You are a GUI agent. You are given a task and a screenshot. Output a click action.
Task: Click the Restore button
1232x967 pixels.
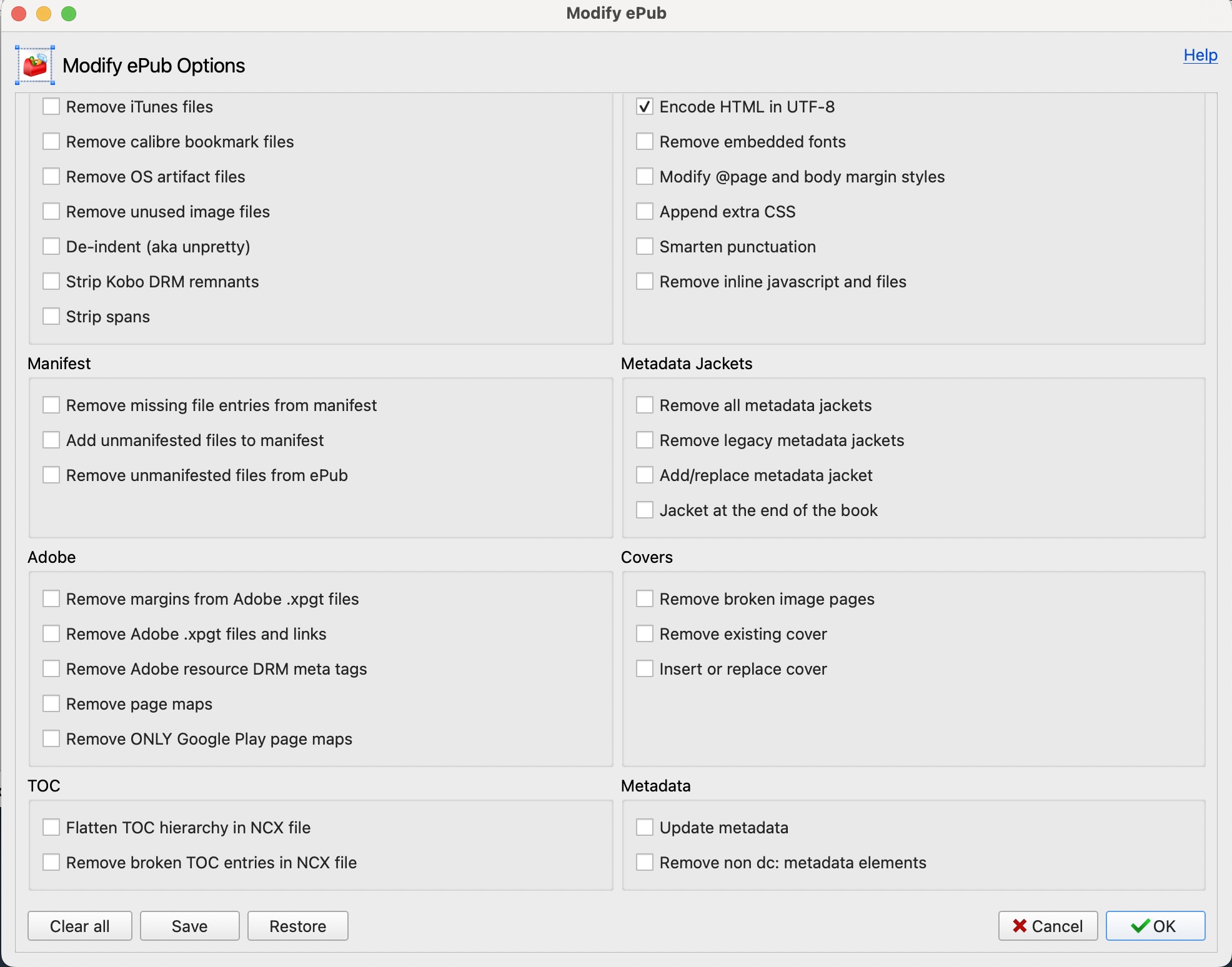coord(298,925)
